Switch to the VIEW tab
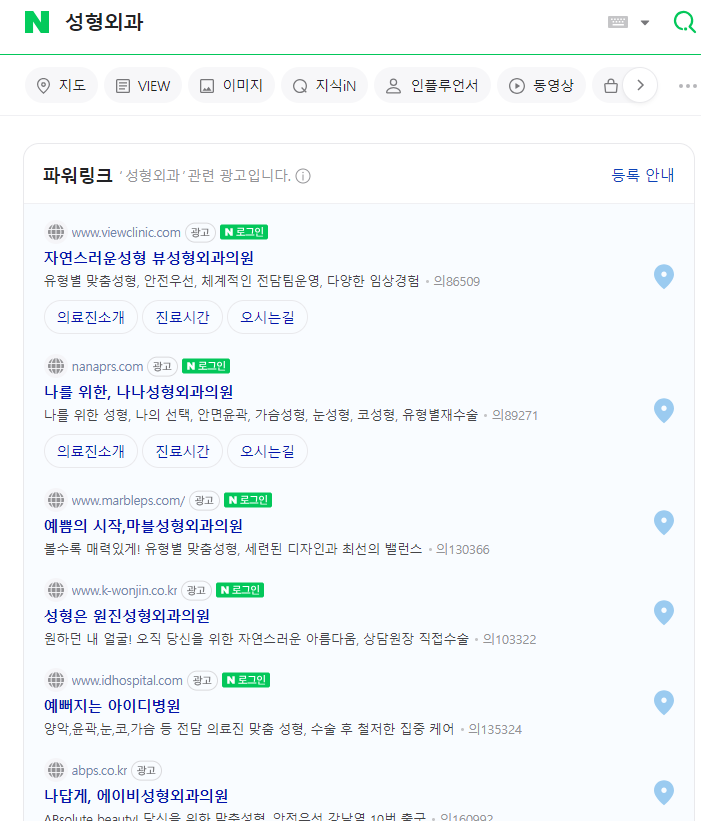 [143, 85]
